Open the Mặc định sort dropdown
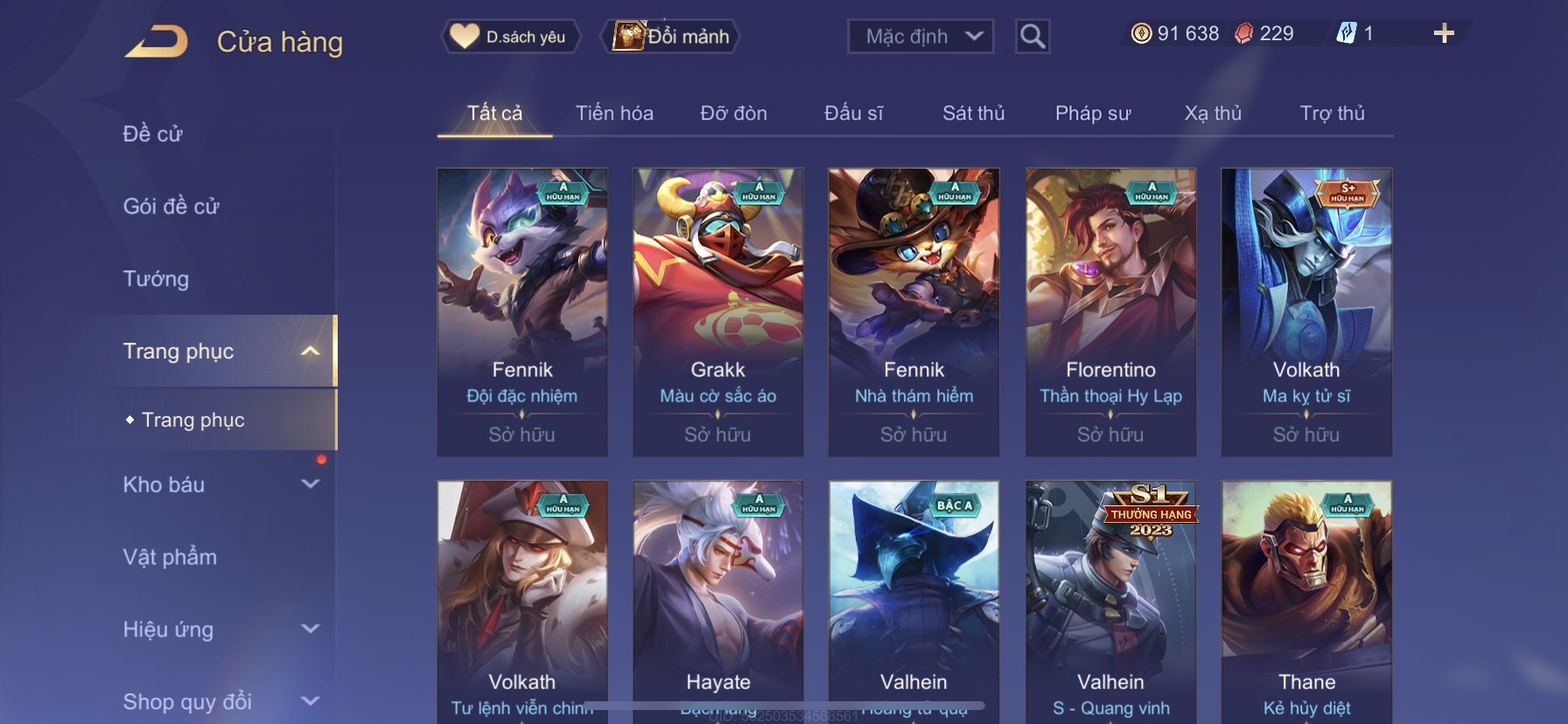Screen dimensions: 1568x724 click(920, 37)
